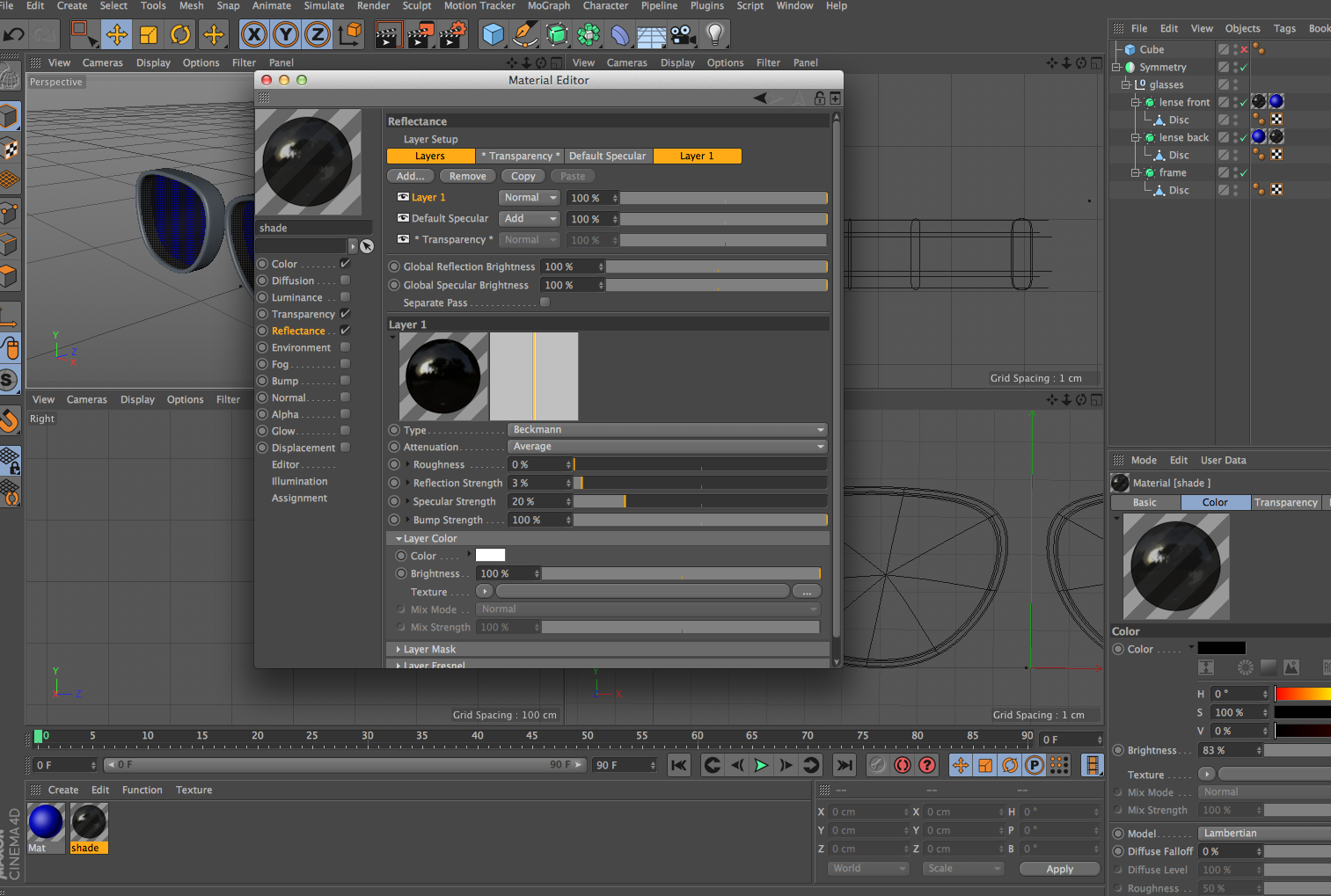This screenshot has width=1331, height=896.
Task: Switch to the Default Specular tab
Action: [x=607, y=157]
